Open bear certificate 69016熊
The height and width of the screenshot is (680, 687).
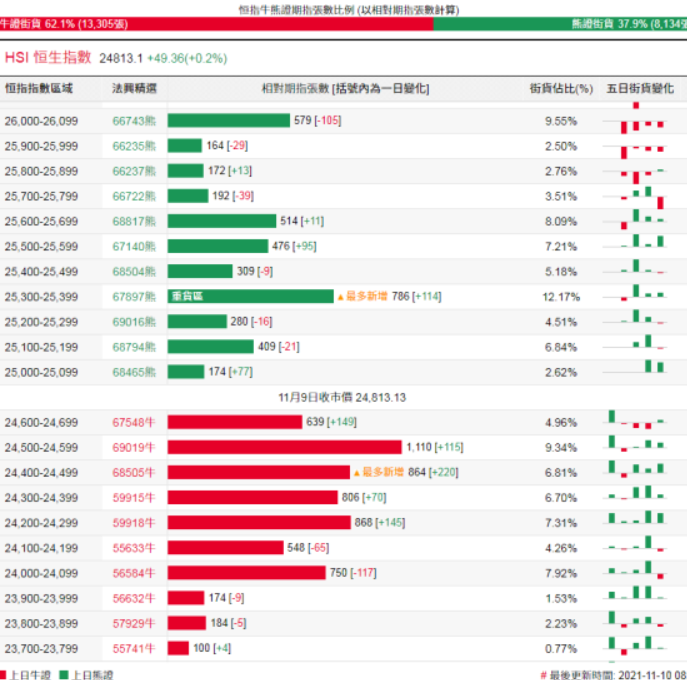tap(134, 322)
